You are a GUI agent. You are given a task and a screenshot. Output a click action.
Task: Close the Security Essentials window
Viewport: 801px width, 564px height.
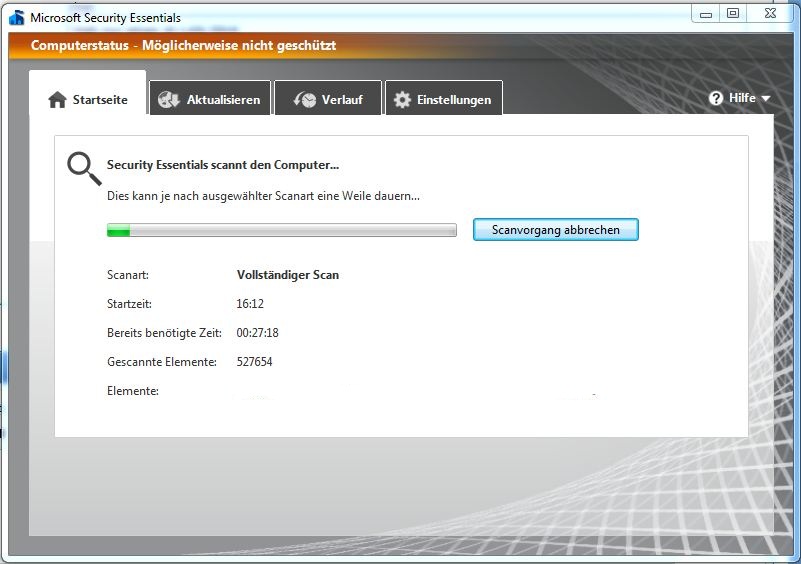pyautogui.click(x=770, y=14)
